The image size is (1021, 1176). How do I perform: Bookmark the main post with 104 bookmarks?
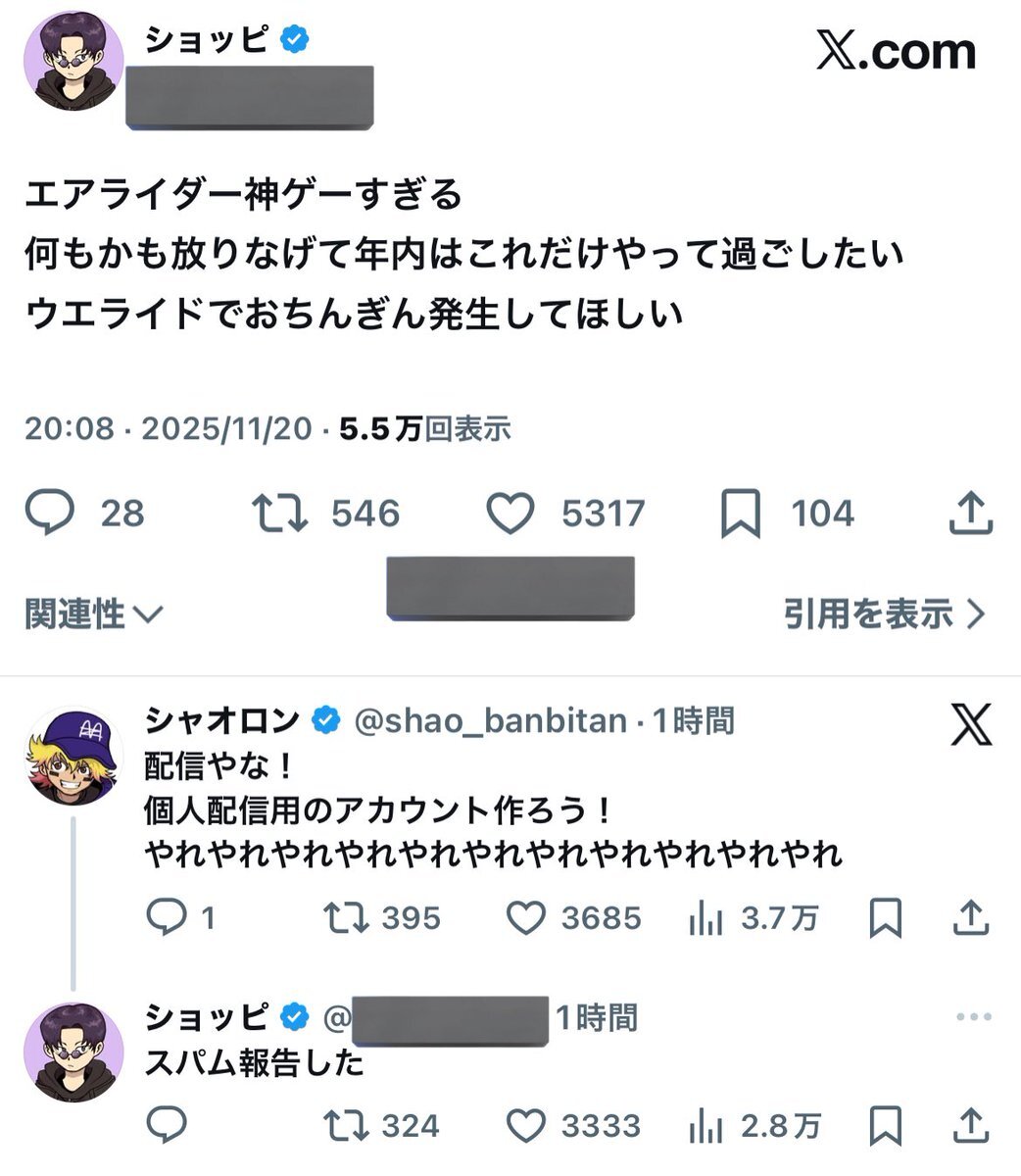[x=741, y=514]
